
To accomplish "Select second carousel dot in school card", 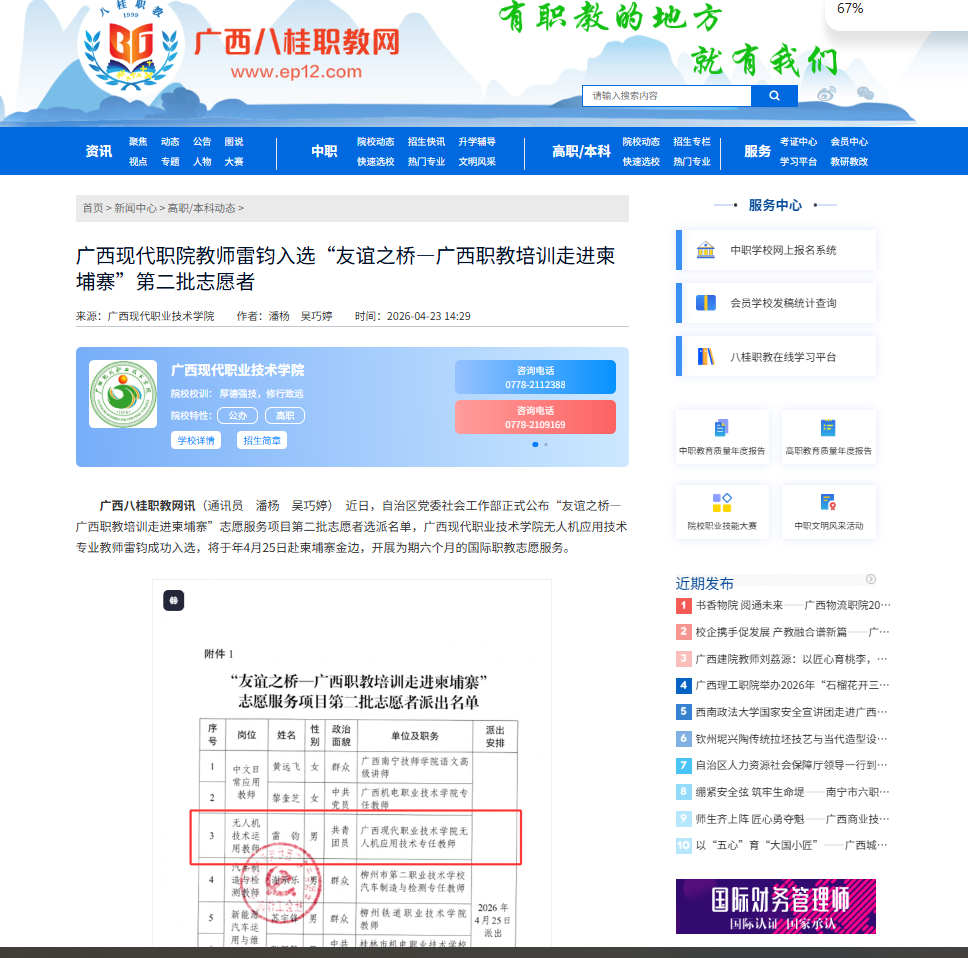I will pos(546,444).
